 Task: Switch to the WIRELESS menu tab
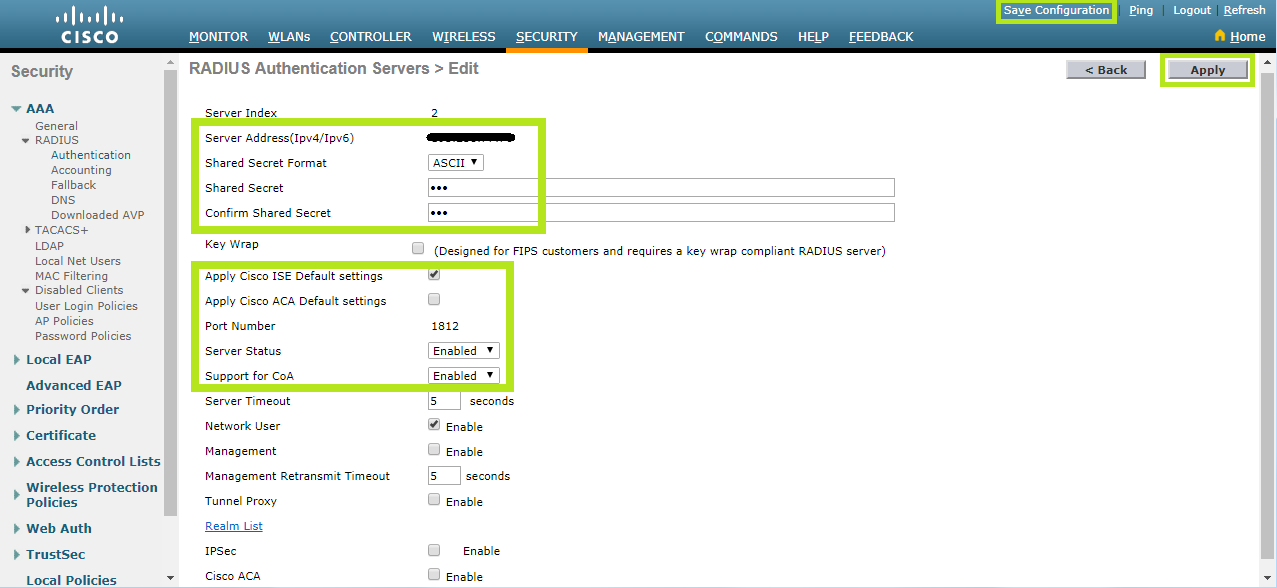tap(463, 37)
